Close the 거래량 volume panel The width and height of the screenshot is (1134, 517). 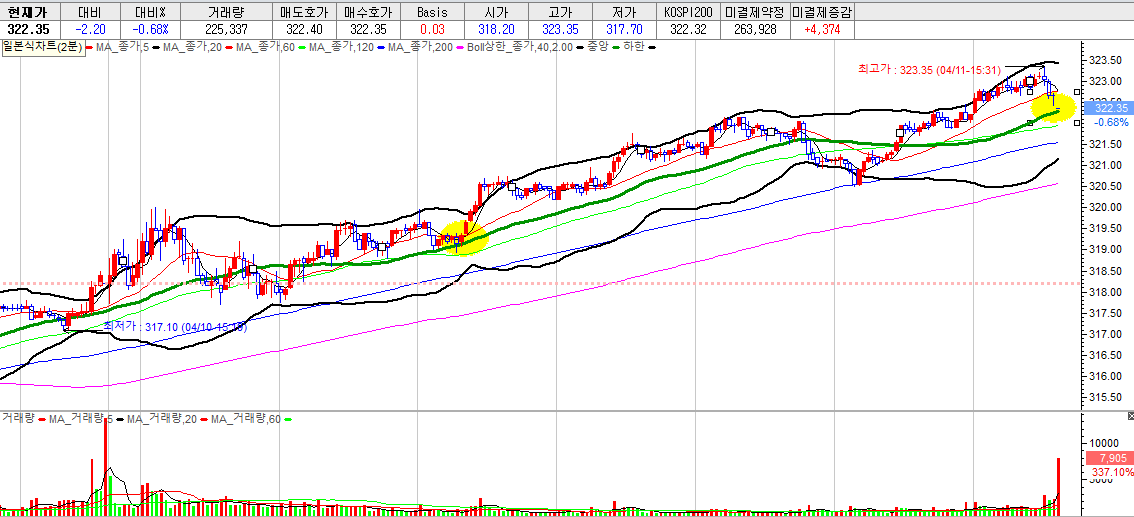coord(1130,417)
